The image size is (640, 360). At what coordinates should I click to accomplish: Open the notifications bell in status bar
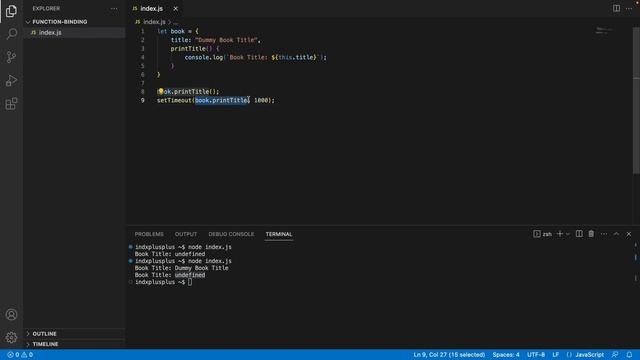coord(629,355)
